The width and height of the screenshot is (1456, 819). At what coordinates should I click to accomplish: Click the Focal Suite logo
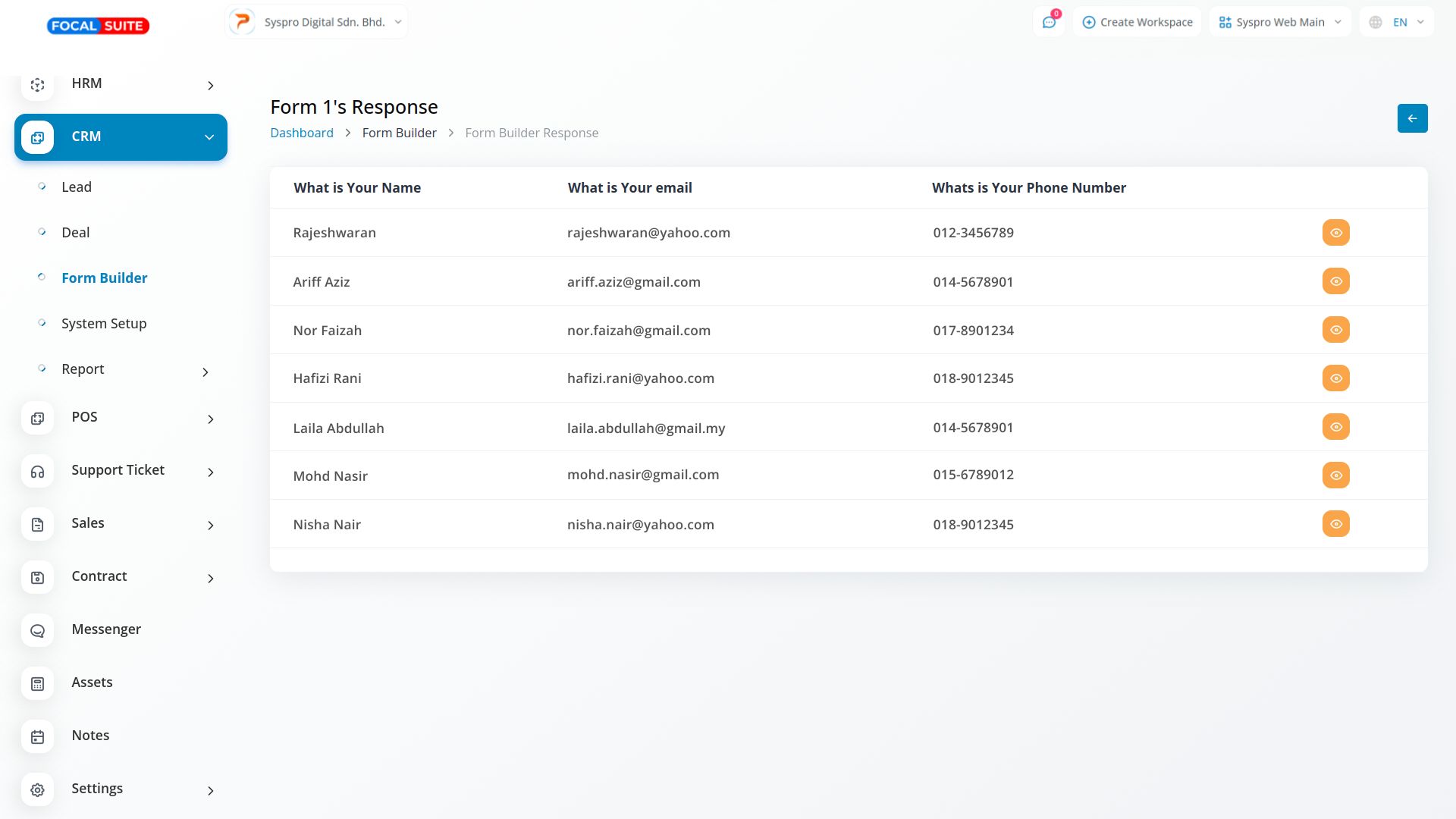pyautogui.click(x=98, y=26)
